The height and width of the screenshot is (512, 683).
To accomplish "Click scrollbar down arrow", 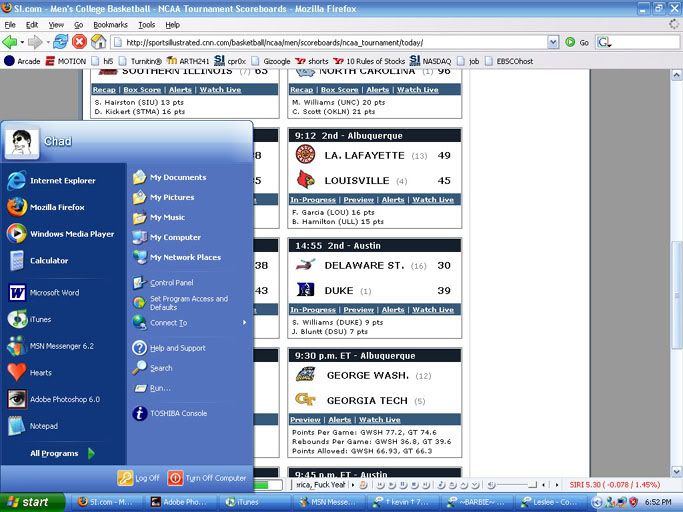I will tap(676, 471).
